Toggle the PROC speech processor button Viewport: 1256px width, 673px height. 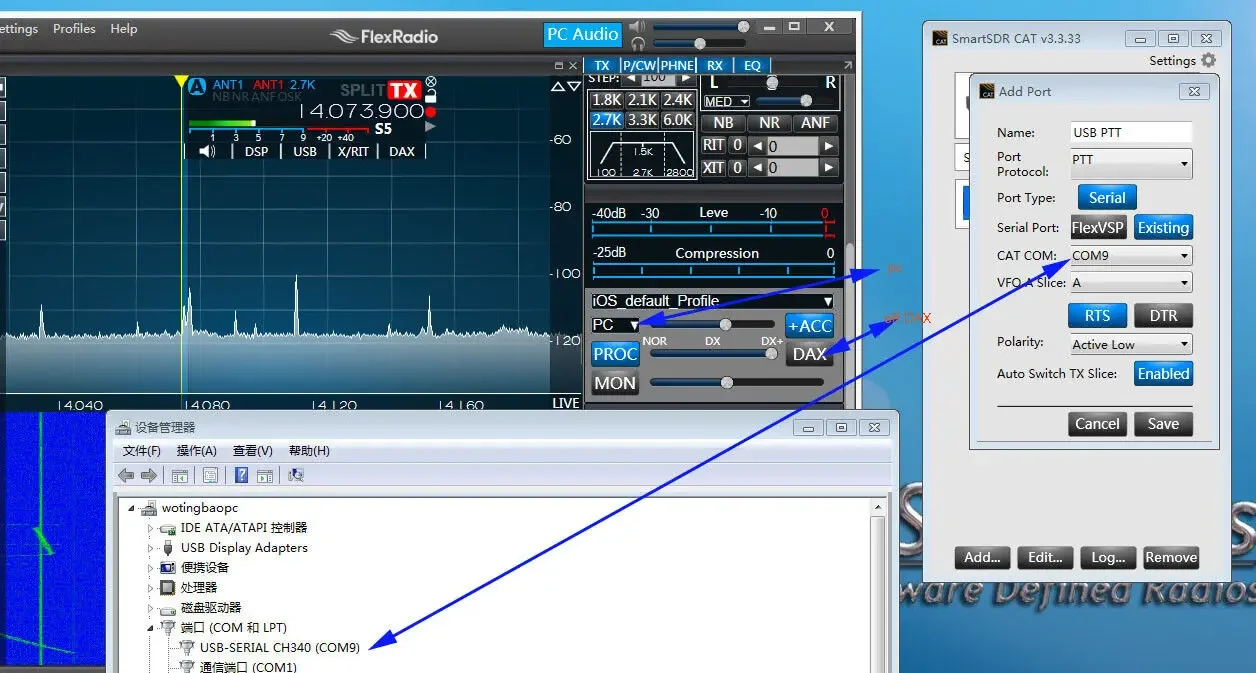(x=615, y=354)
